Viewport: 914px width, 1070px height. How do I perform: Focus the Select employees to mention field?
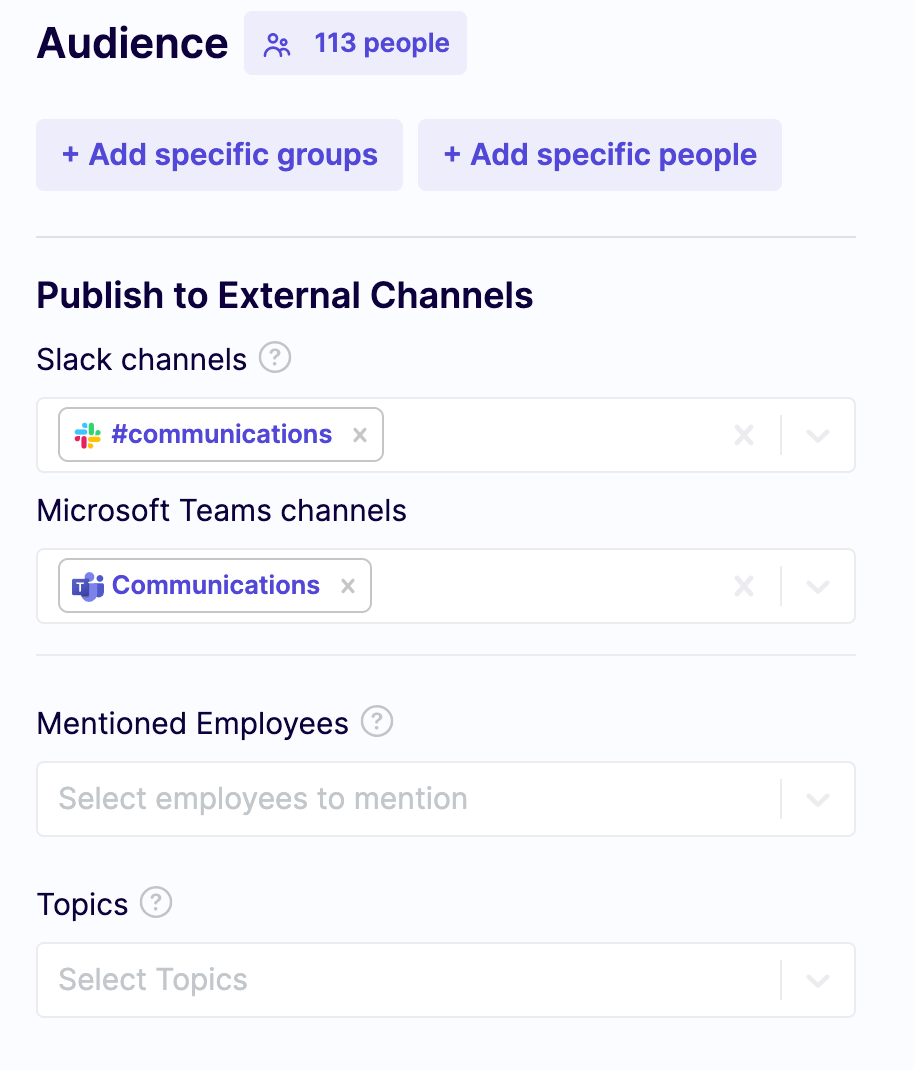click(x=400, y=799)
